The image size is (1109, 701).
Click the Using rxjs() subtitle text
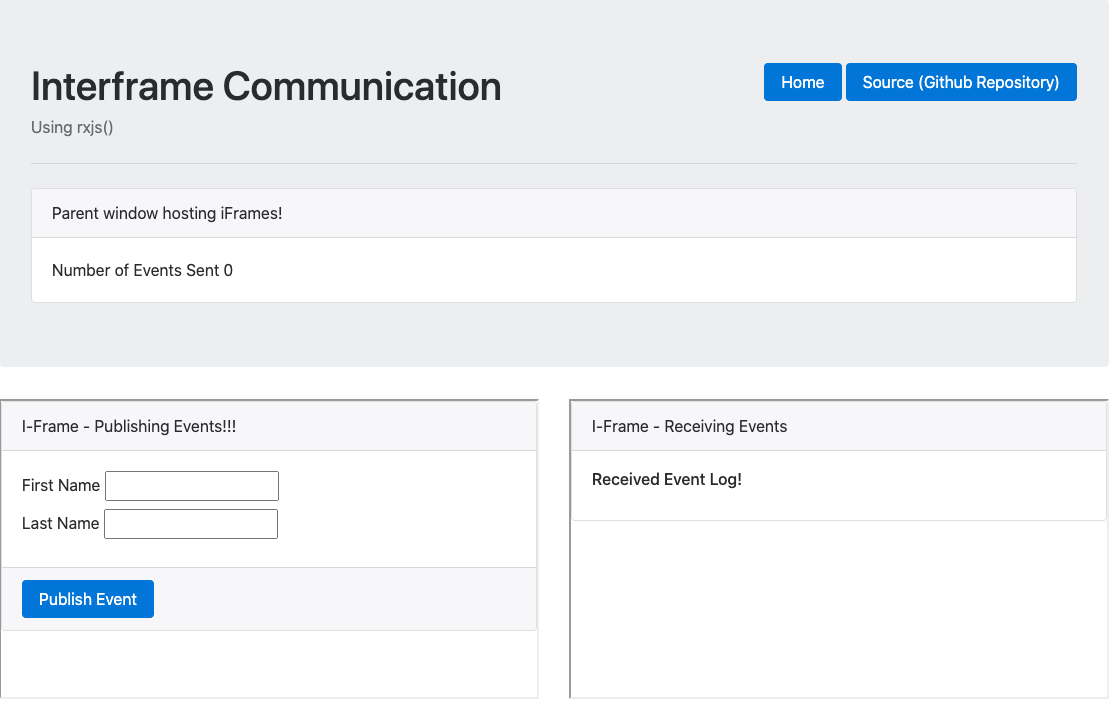click(71, 127)
